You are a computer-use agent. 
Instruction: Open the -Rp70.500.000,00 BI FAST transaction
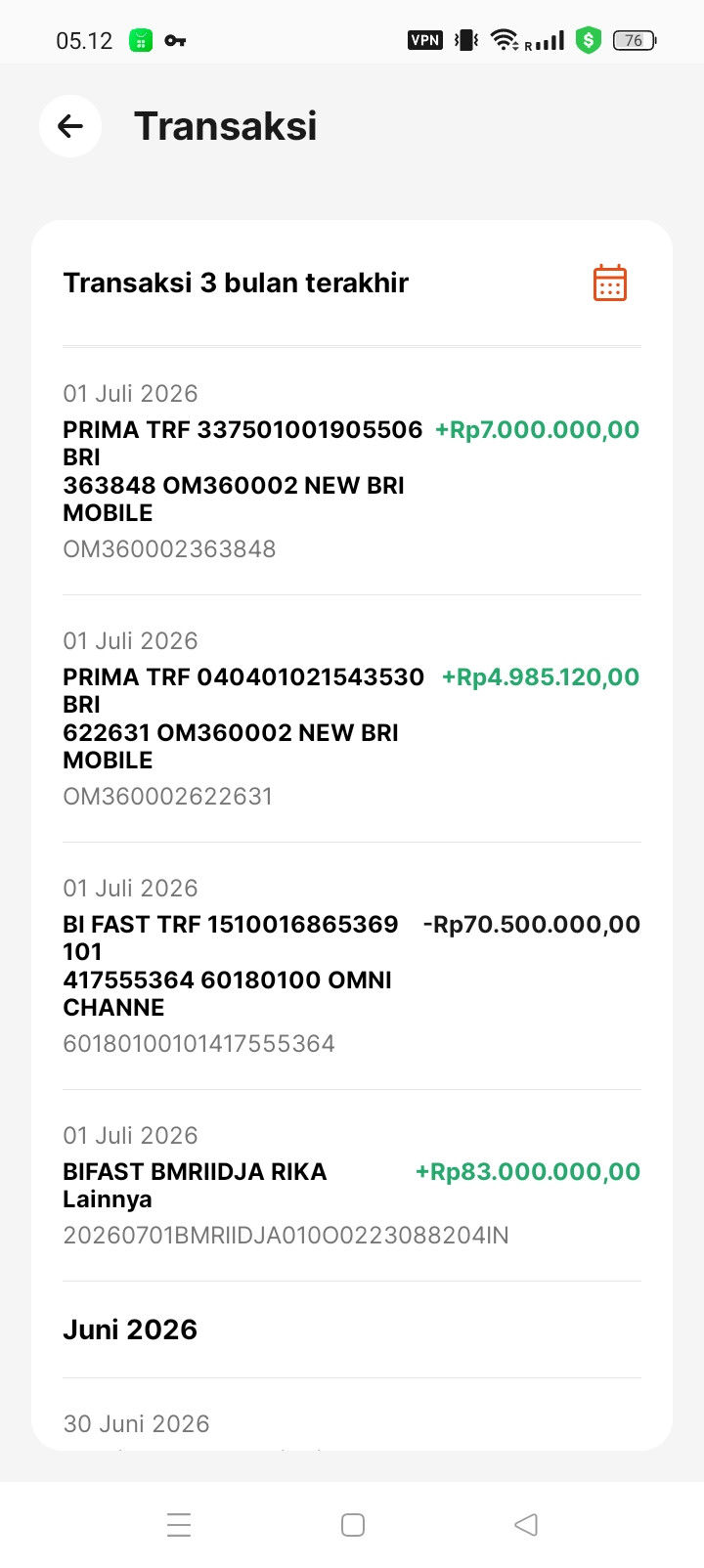pos(352,966)
